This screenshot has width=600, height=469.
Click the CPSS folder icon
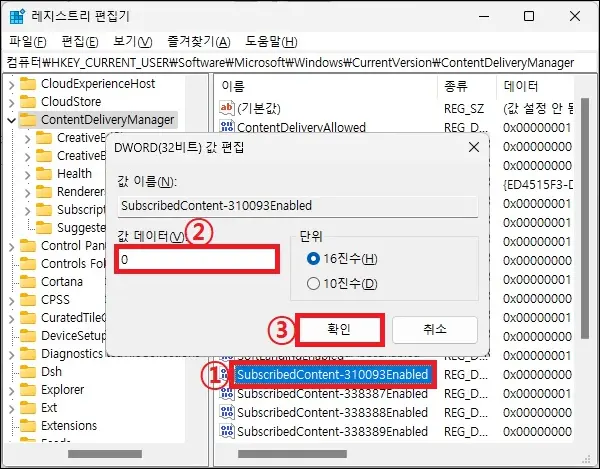click(x=28, y=300)
